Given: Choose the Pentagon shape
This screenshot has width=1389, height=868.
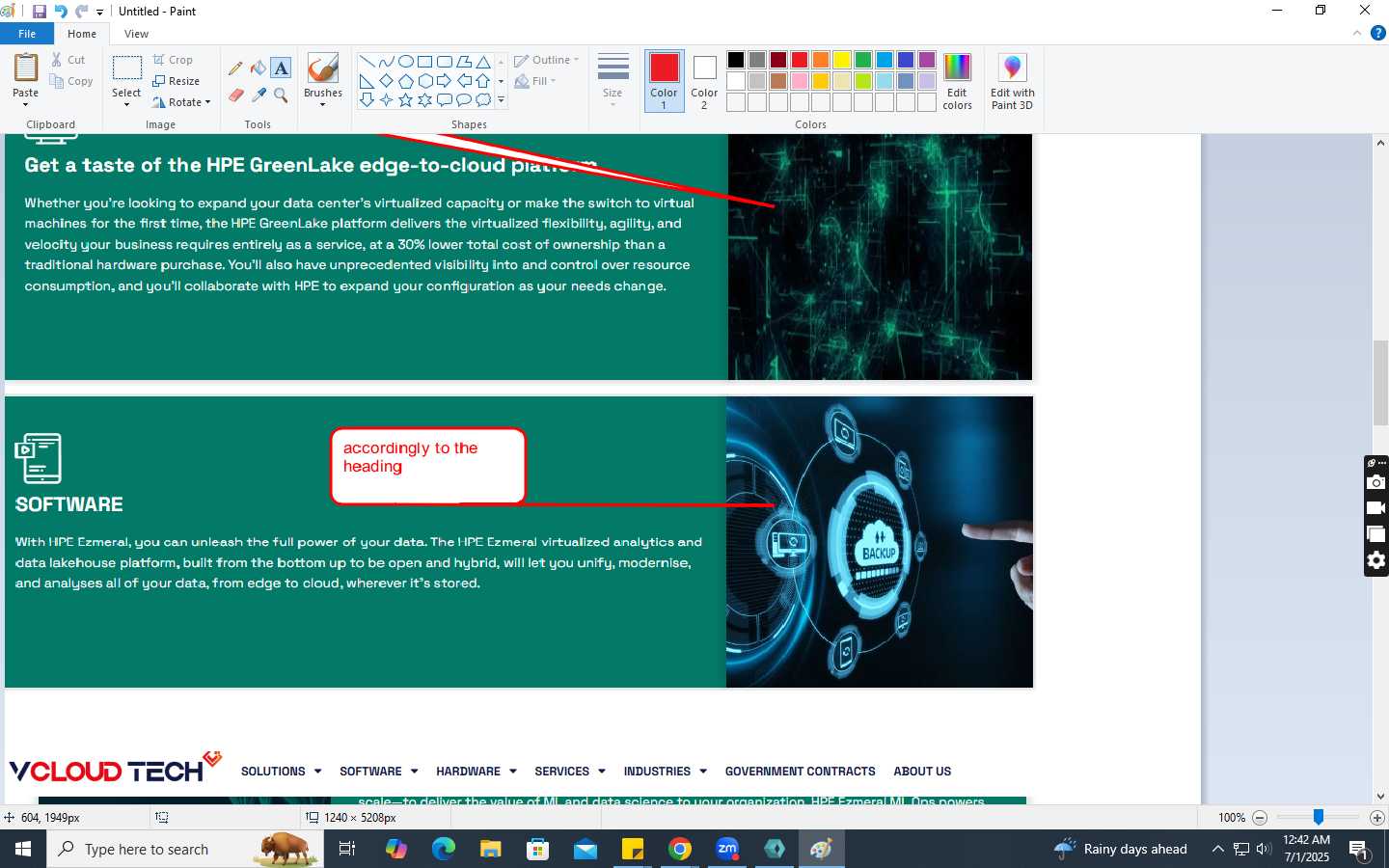Looking at the screenshot, I should 405,81.
